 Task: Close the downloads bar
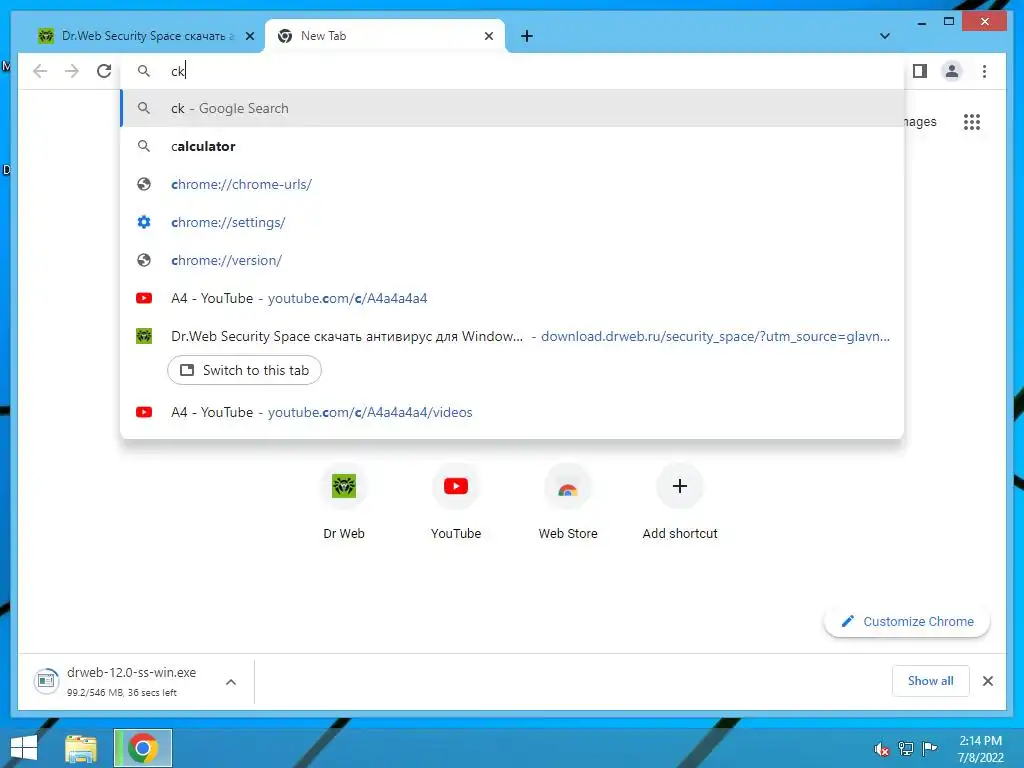click(987, 681)
